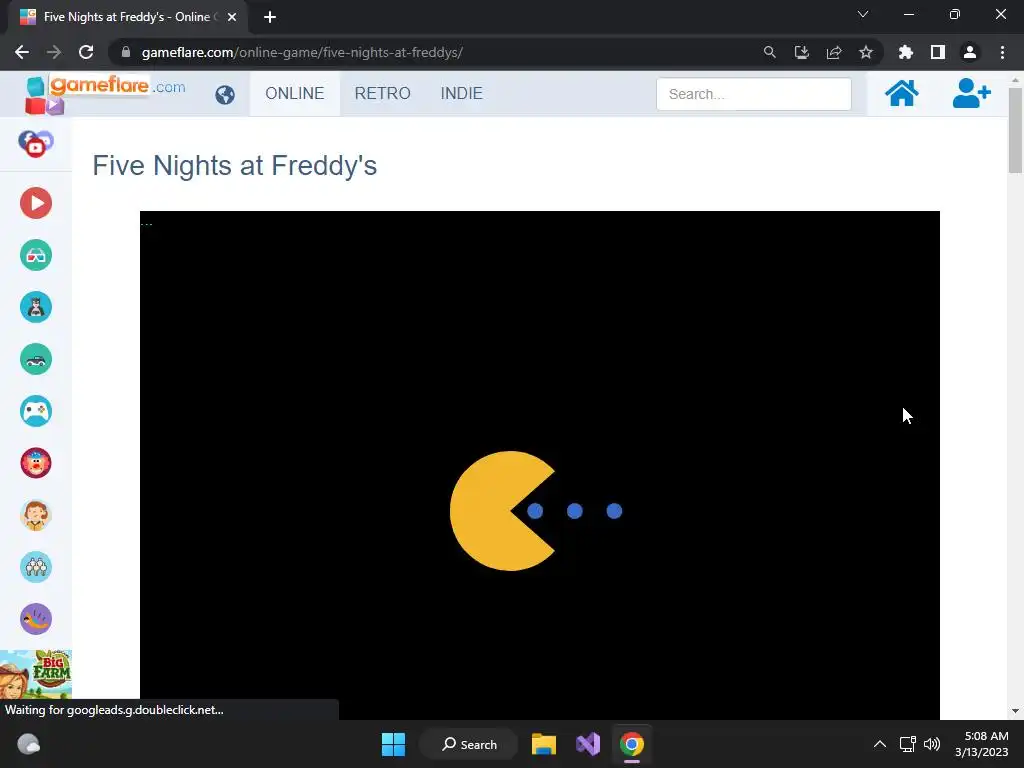Open the social media icon in sidebar
This screenshot has height=768, width=1024.
[x=35, y=144]
